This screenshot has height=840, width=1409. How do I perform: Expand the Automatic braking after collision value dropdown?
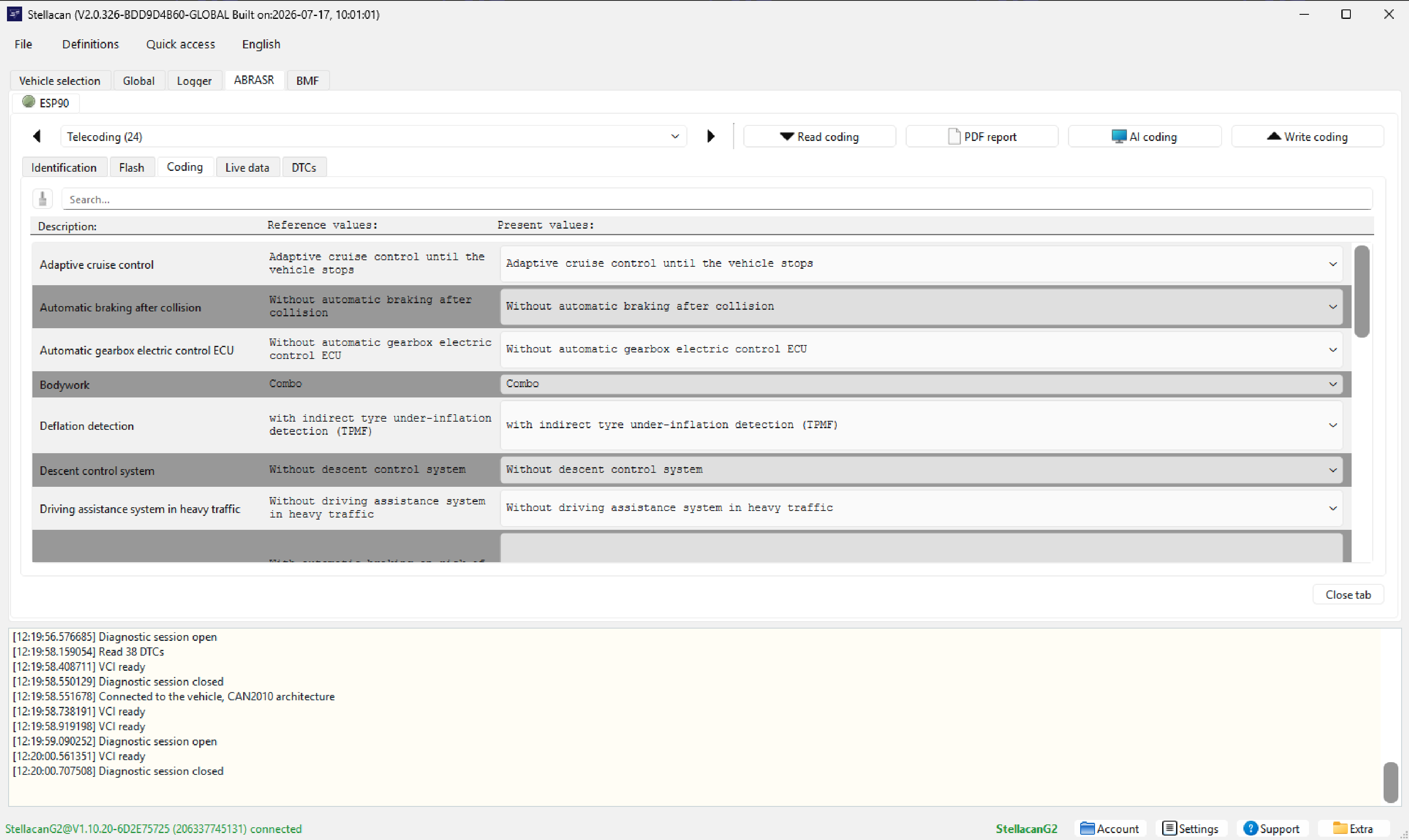click(922, 306)
